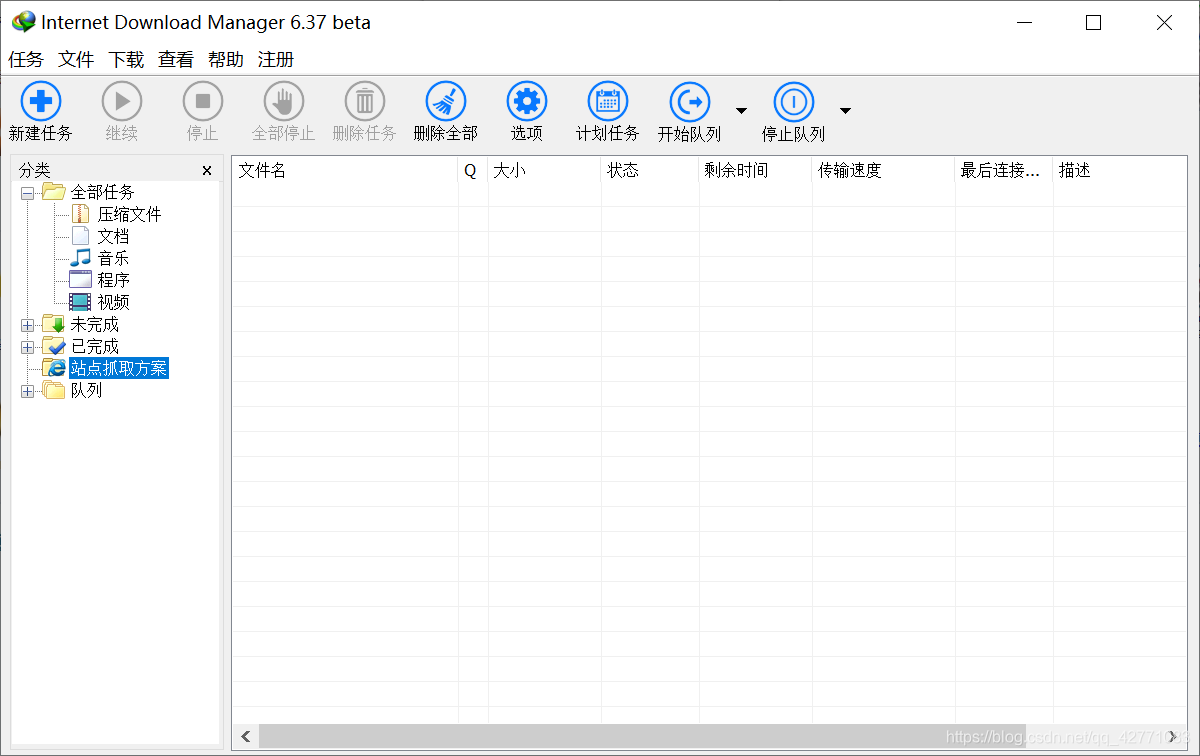This screenshot has width=1200, height=756.
Task: Select 程序 category label
Action: [x=113, y=280]
